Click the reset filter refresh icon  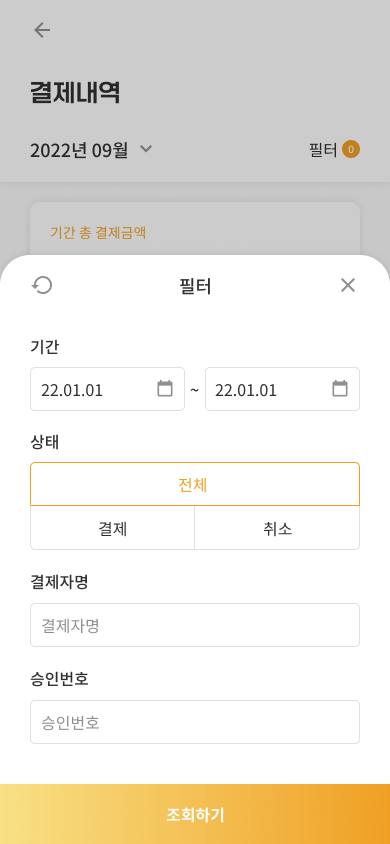(x=42, y=285)
